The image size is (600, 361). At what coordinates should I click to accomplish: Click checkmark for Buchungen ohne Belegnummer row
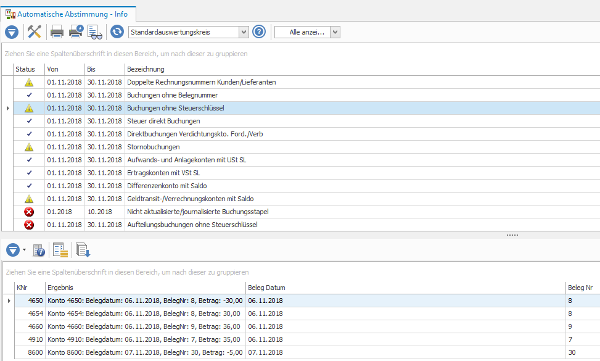pyautogui.click(x=29, y=95)
